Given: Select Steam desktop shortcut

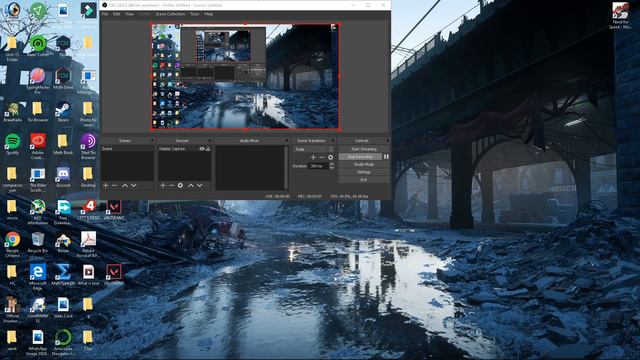Looking at the screenshot, I should point(63,111).
